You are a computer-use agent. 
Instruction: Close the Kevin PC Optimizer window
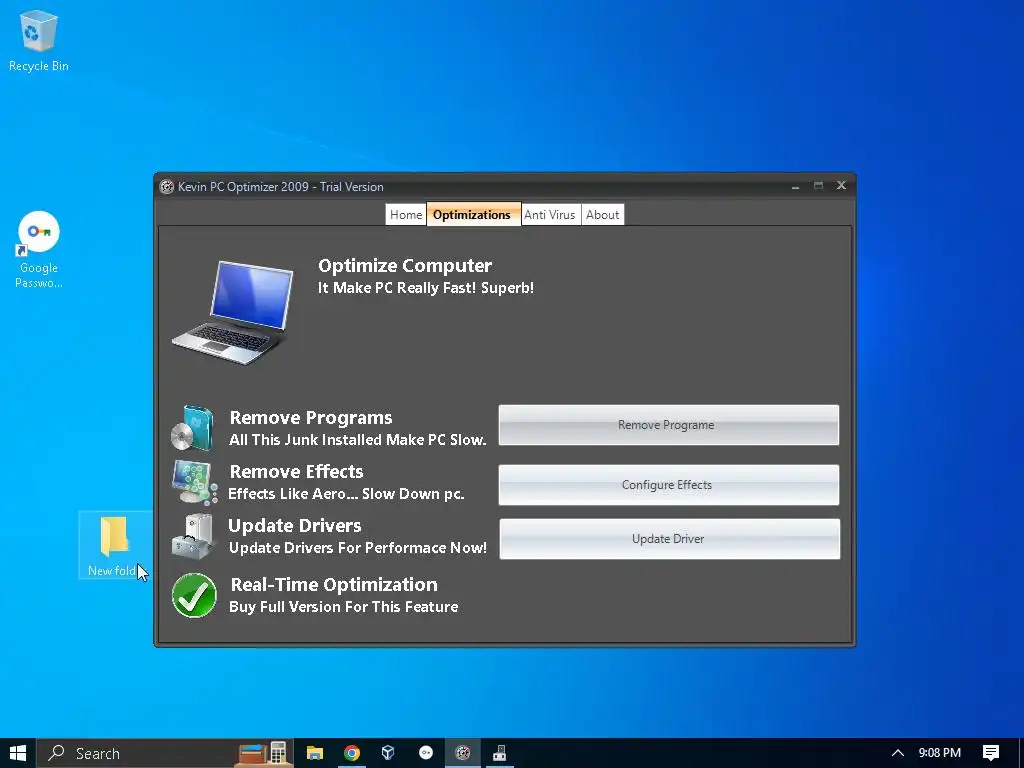(842, 185)
